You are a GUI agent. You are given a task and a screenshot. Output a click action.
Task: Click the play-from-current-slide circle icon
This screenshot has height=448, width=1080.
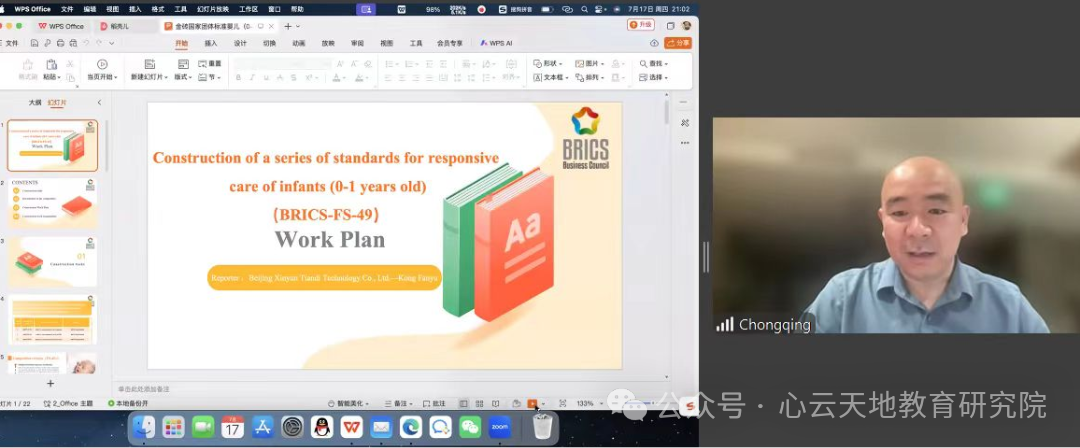tap(102, 64)
